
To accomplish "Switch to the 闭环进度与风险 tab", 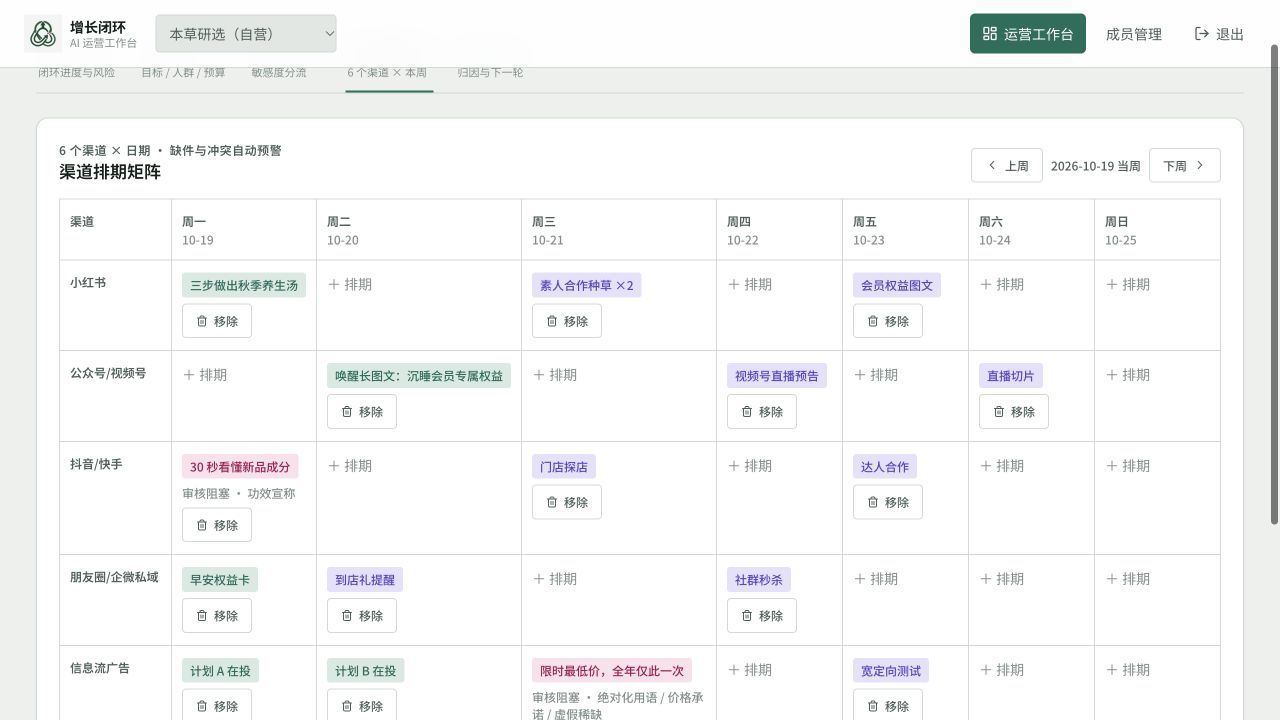I will click(77, 73).
